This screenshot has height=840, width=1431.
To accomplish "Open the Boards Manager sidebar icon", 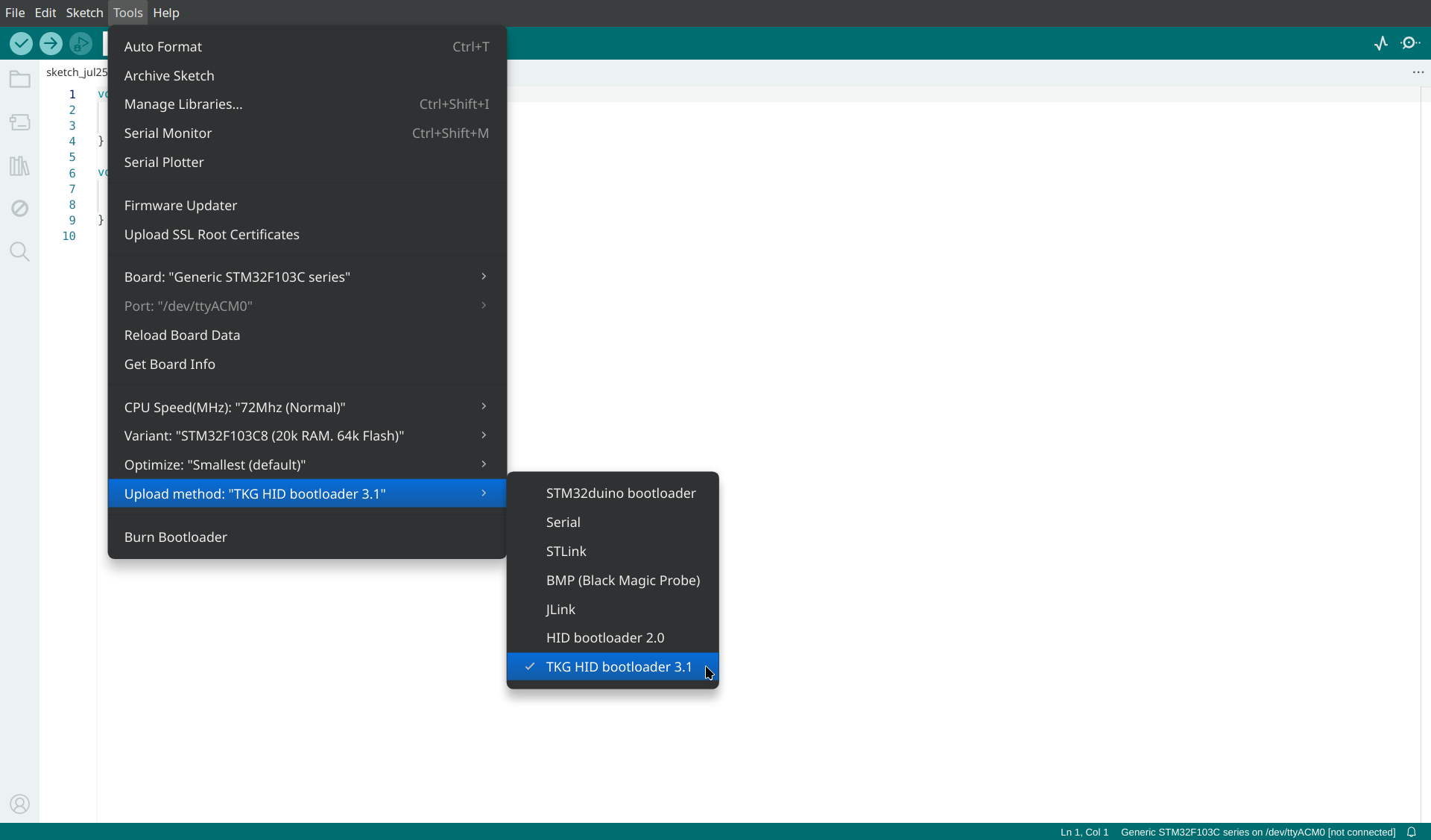I will pos(20,122).
